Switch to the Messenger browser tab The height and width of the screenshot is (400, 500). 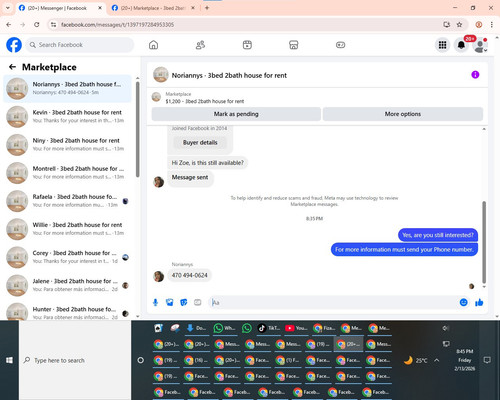click(57, 8)
